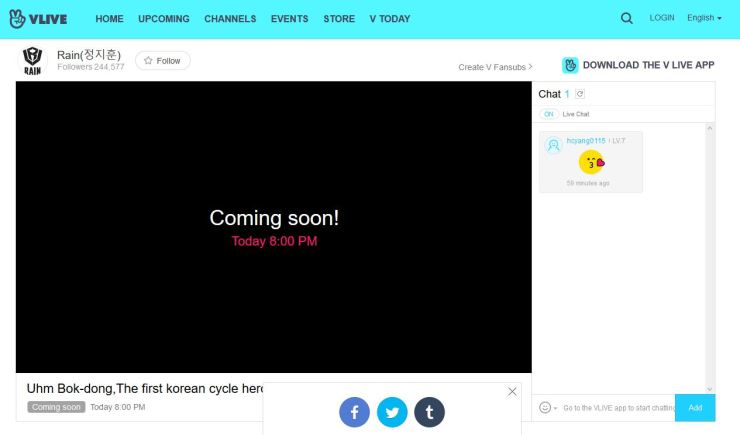Viewport: 740px width, 435px height.
Task: Follow the Rain channel
Action: (163, 61)
